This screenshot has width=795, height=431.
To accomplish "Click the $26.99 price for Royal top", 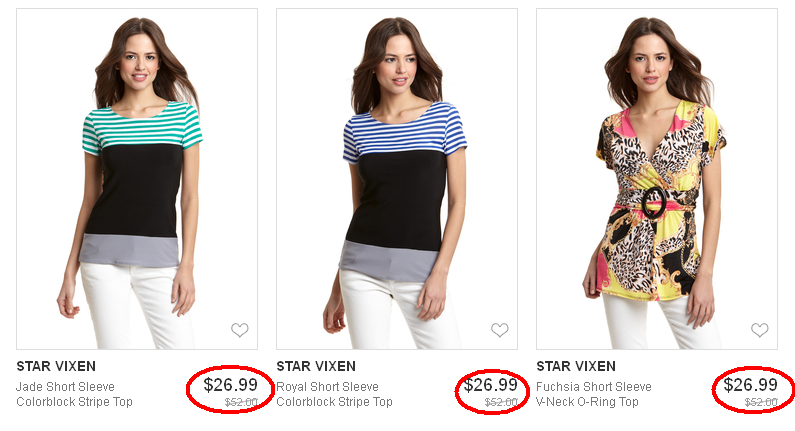I will click(490, 385).
